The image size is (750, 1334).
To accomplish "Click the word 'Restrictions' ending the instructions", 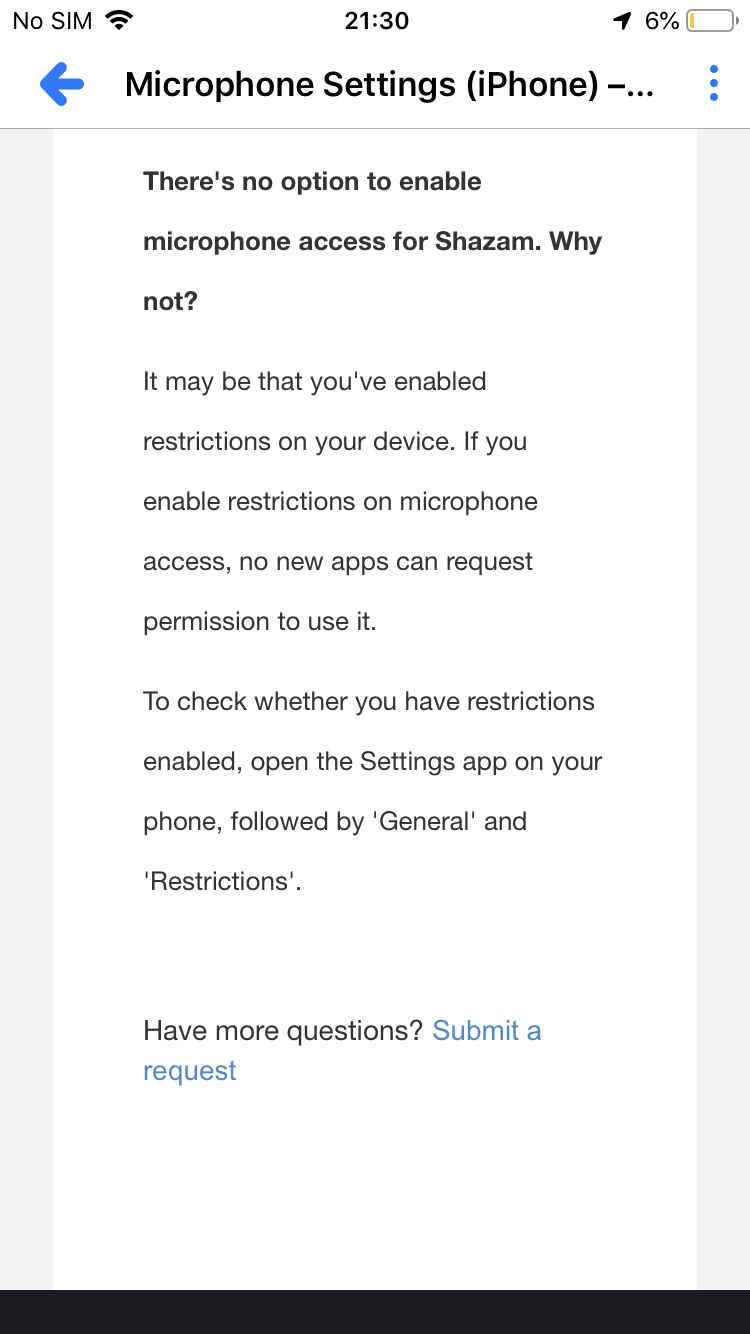I will [221, 881].
